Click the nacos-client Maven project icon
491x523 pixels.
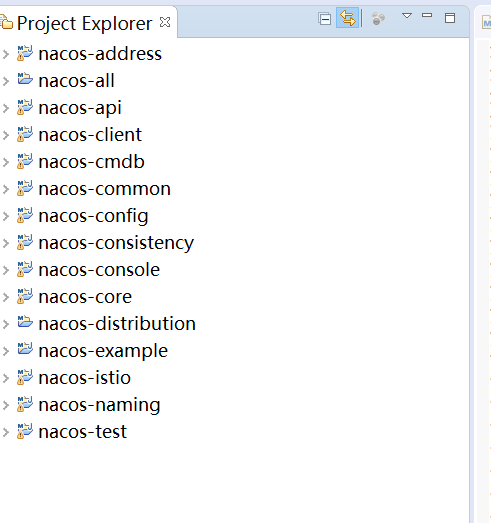(25, 134)
